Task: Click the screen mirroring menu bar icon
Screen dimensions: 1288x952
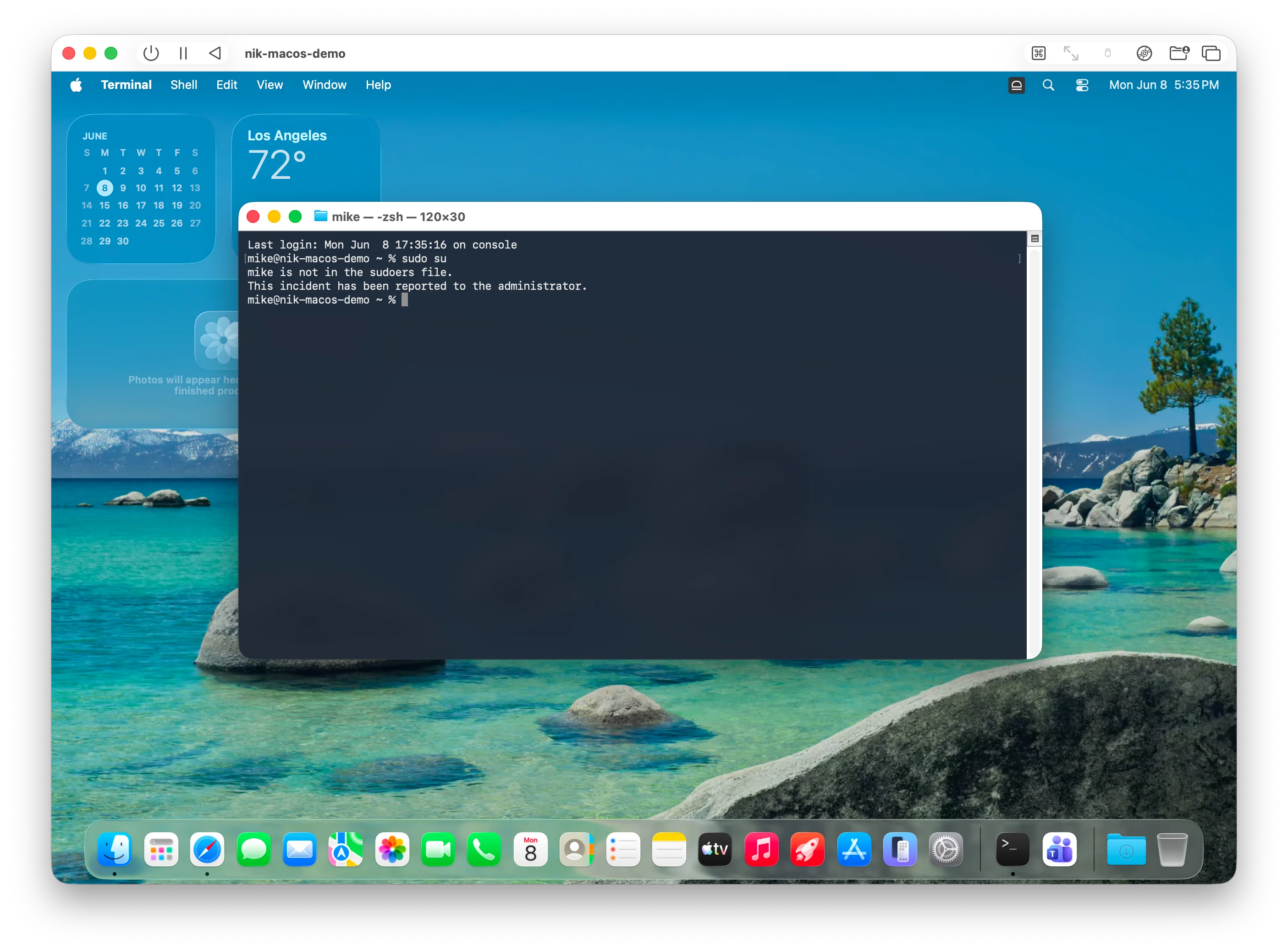Action: 1017,85
